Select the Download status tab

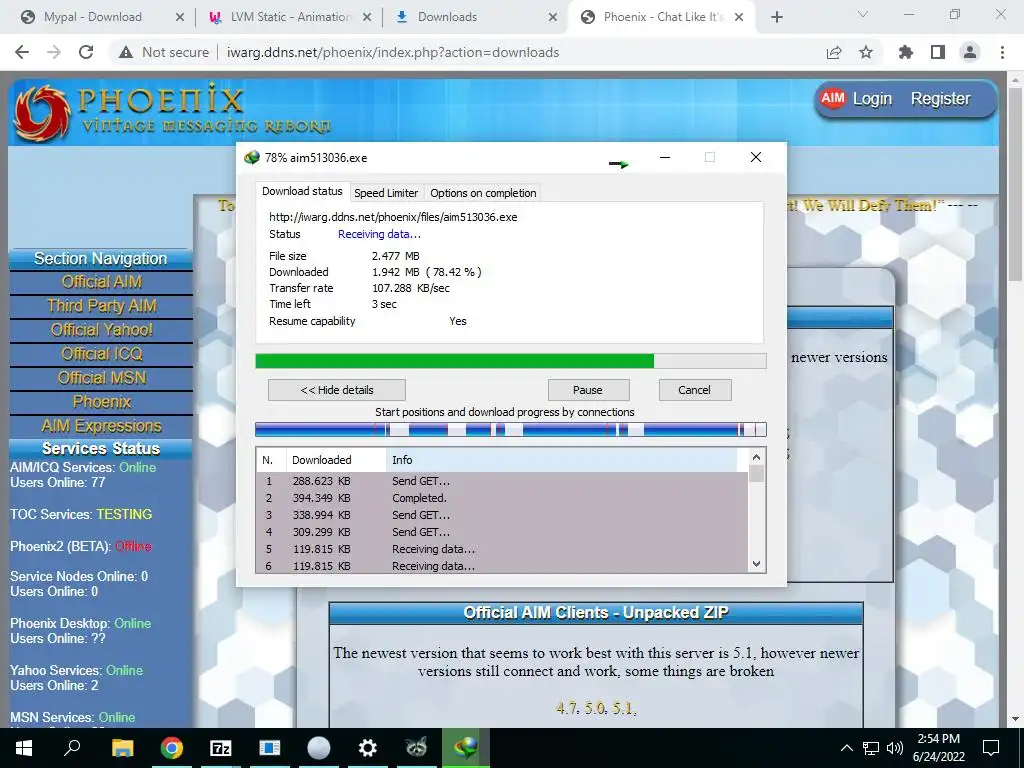(x=302, y=191)
